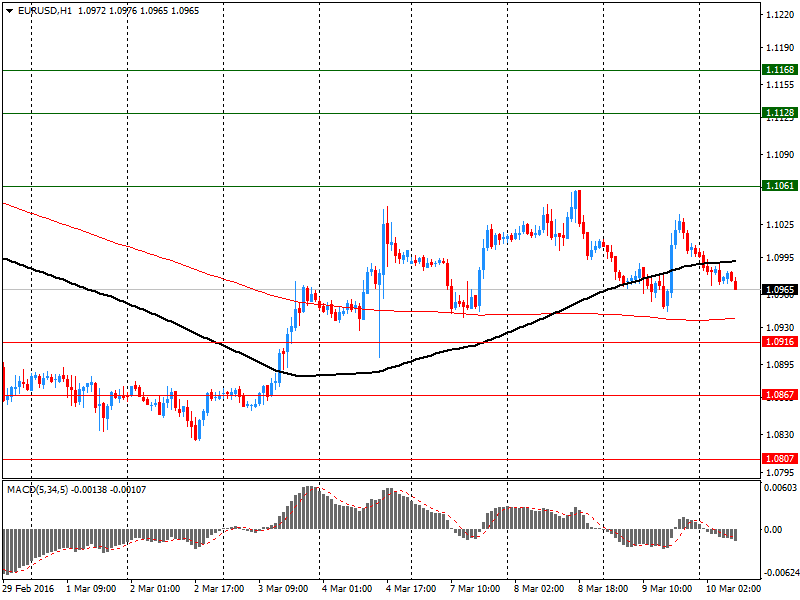Click the 4 Mar 17:00 time label
The image size is (800, 600).
[411, 589]
